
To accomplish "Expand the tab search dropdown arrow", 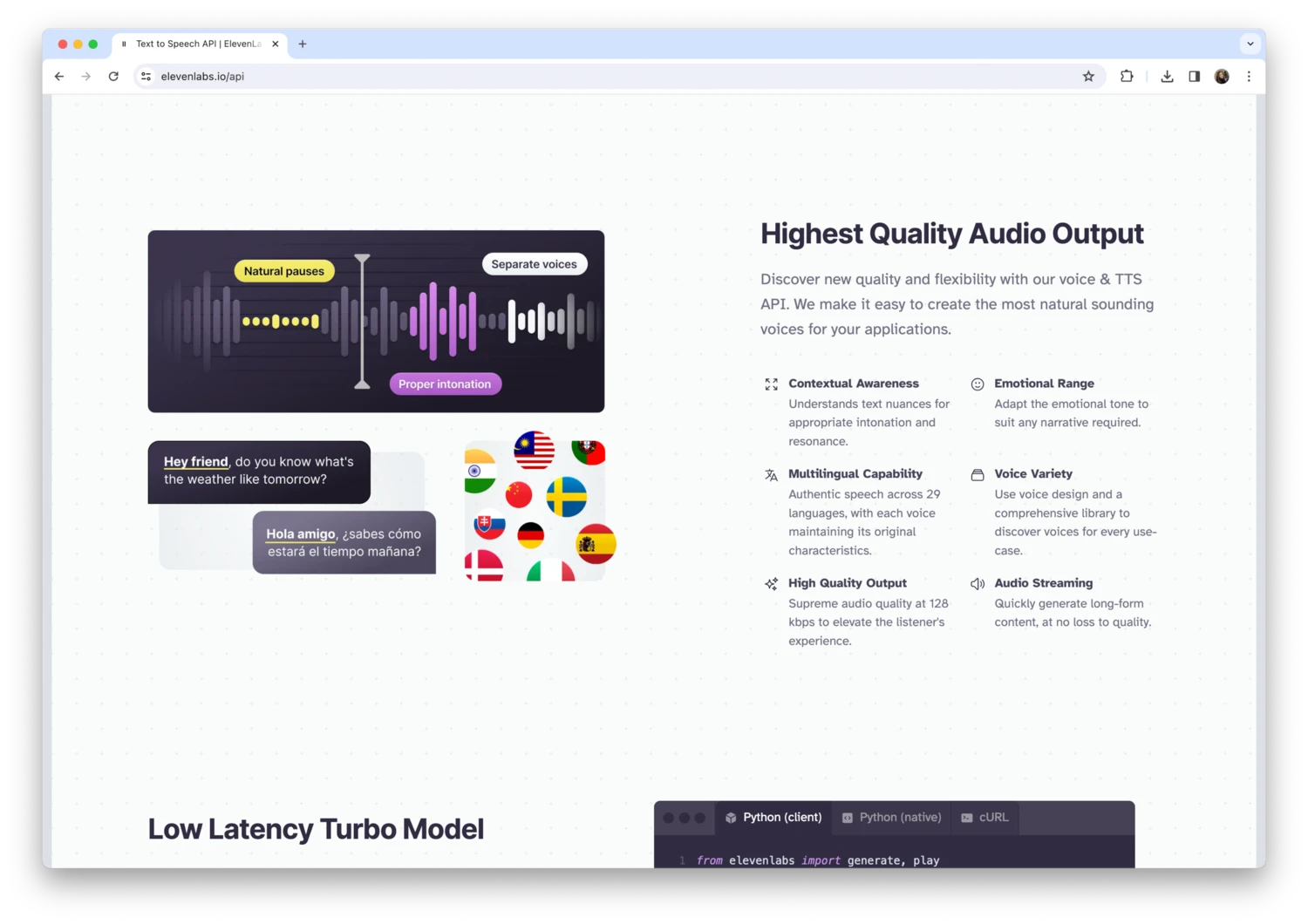I will pyautogui.click(x=1250, y=44).
